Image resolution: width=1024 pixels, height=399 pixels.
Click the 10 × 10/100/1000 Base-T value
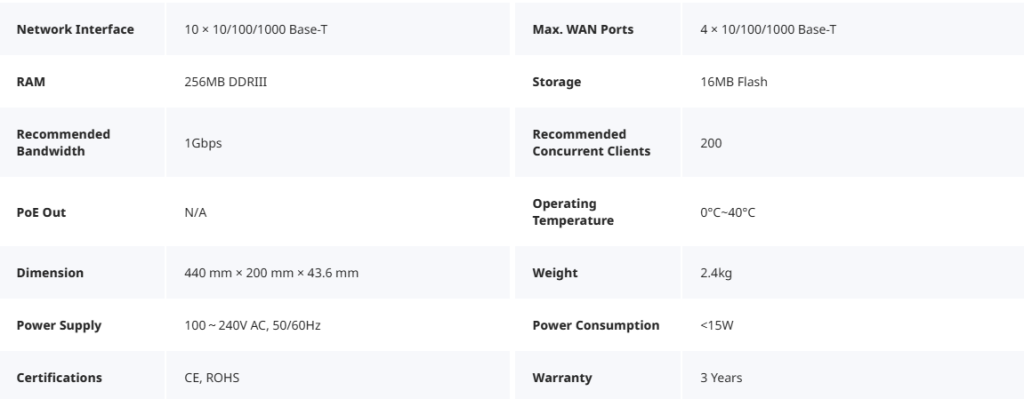[256, 29]
